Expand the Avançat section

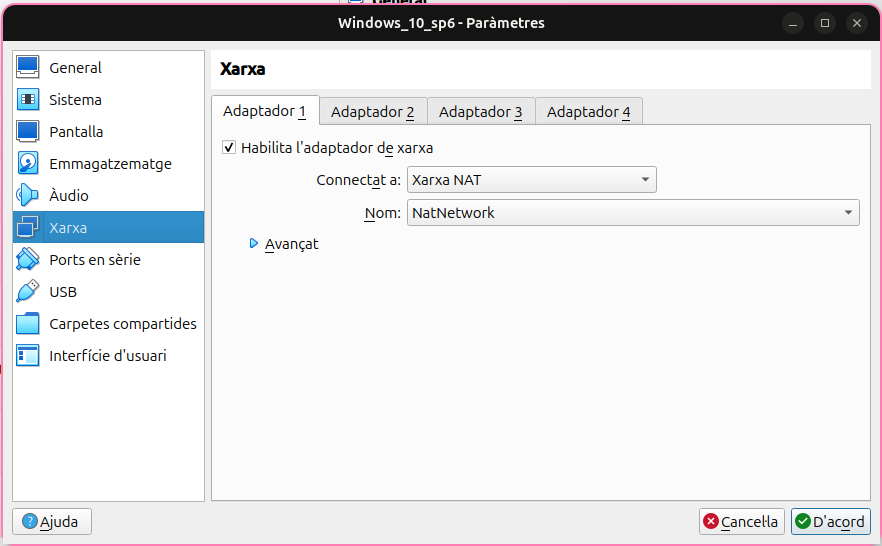(254, 244)
